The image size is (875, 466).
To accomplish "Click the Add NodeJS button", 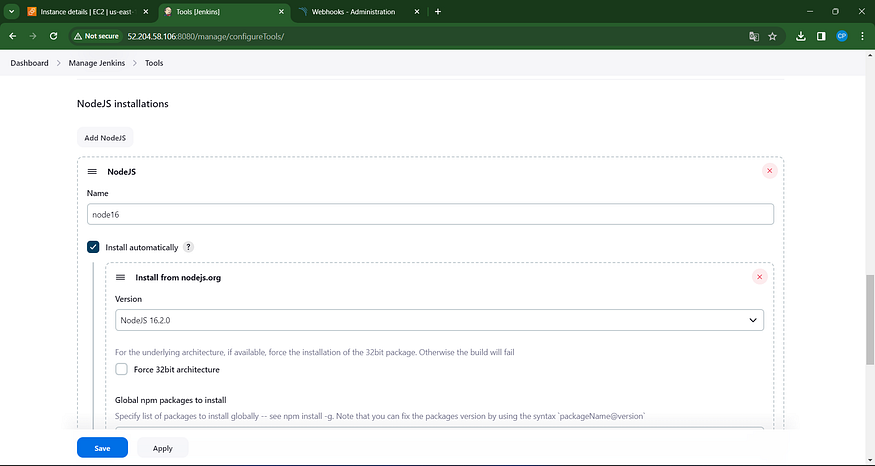I will [105, 138].
